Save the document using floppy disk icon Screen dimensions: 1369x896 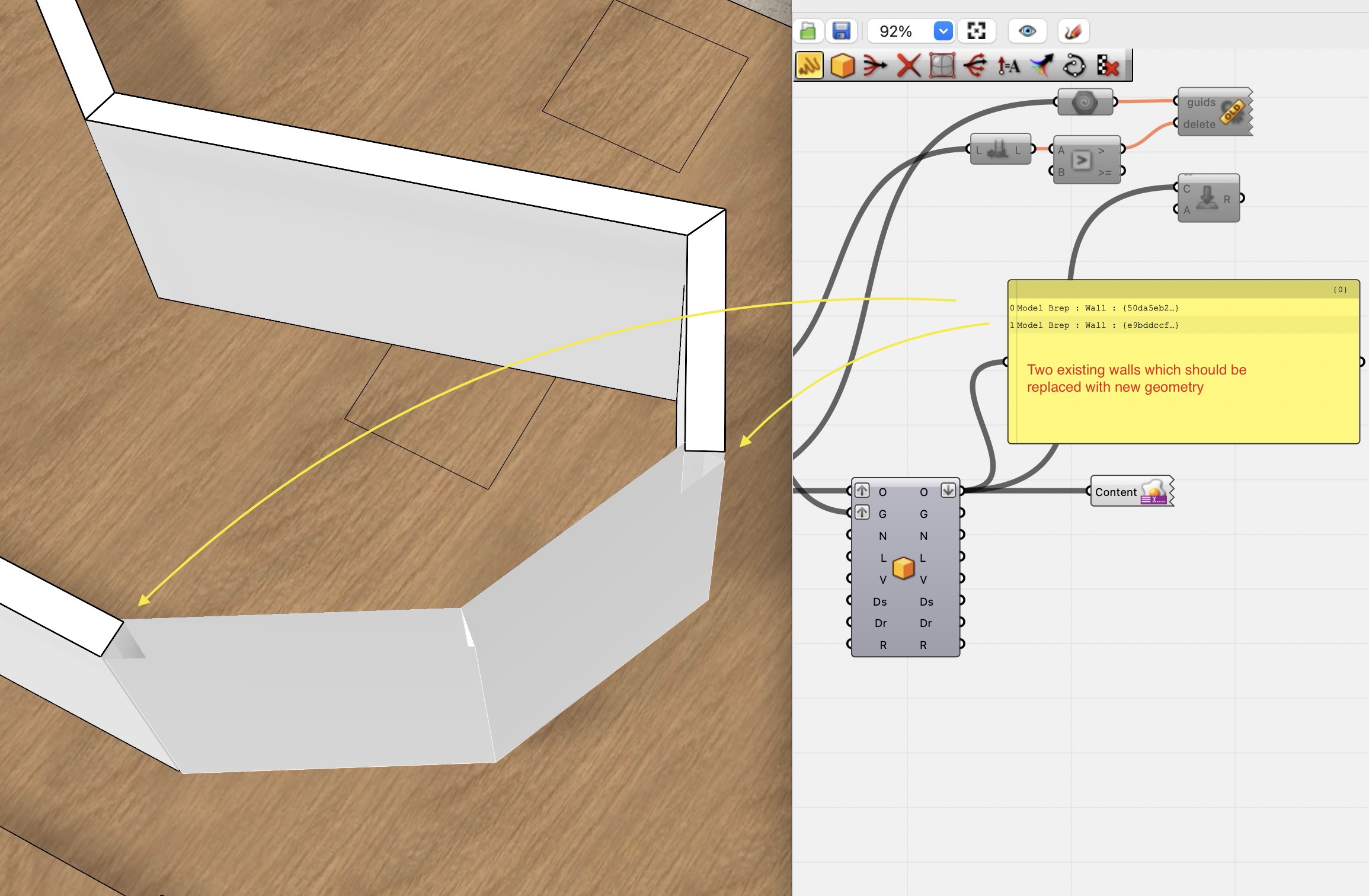pyautogui.click(x=842, y=31)
